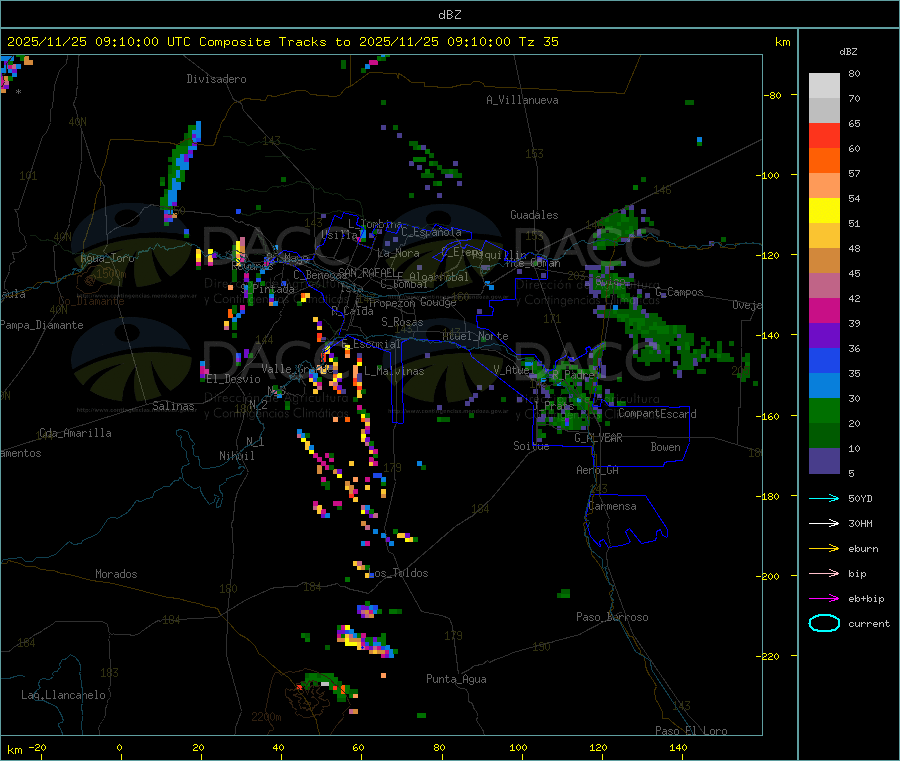
Task: Click the orange 57-60 dBZ color swatch
Action: tap(824, 161)
